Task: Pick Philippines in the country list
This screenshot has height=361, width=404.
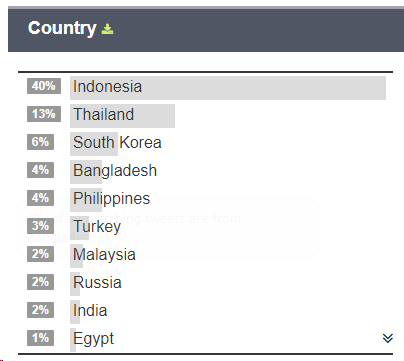Action: (x=112, y=199)
